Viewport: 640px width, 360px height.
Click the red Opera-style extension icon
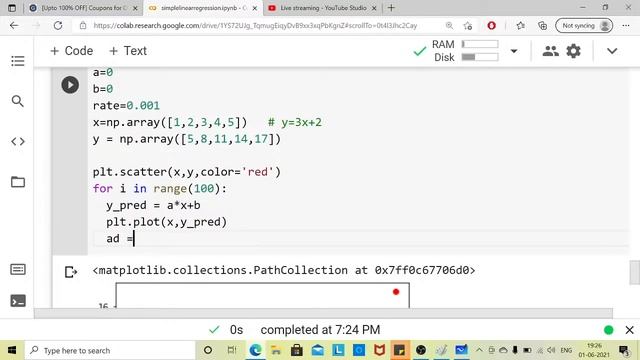pos(491,25)
